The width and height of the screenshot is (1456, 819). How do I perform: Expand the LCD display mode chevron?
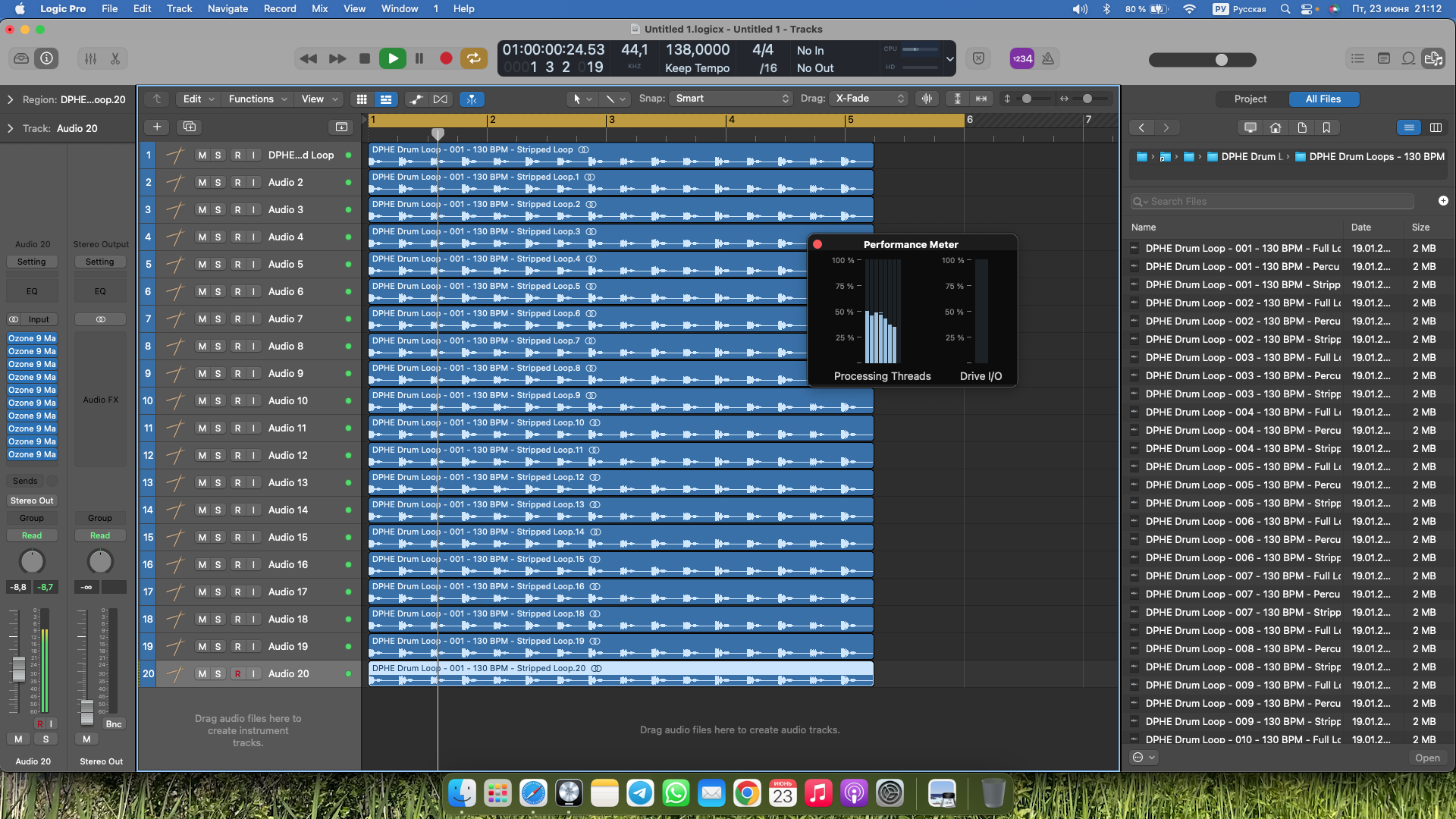(949, 58)
